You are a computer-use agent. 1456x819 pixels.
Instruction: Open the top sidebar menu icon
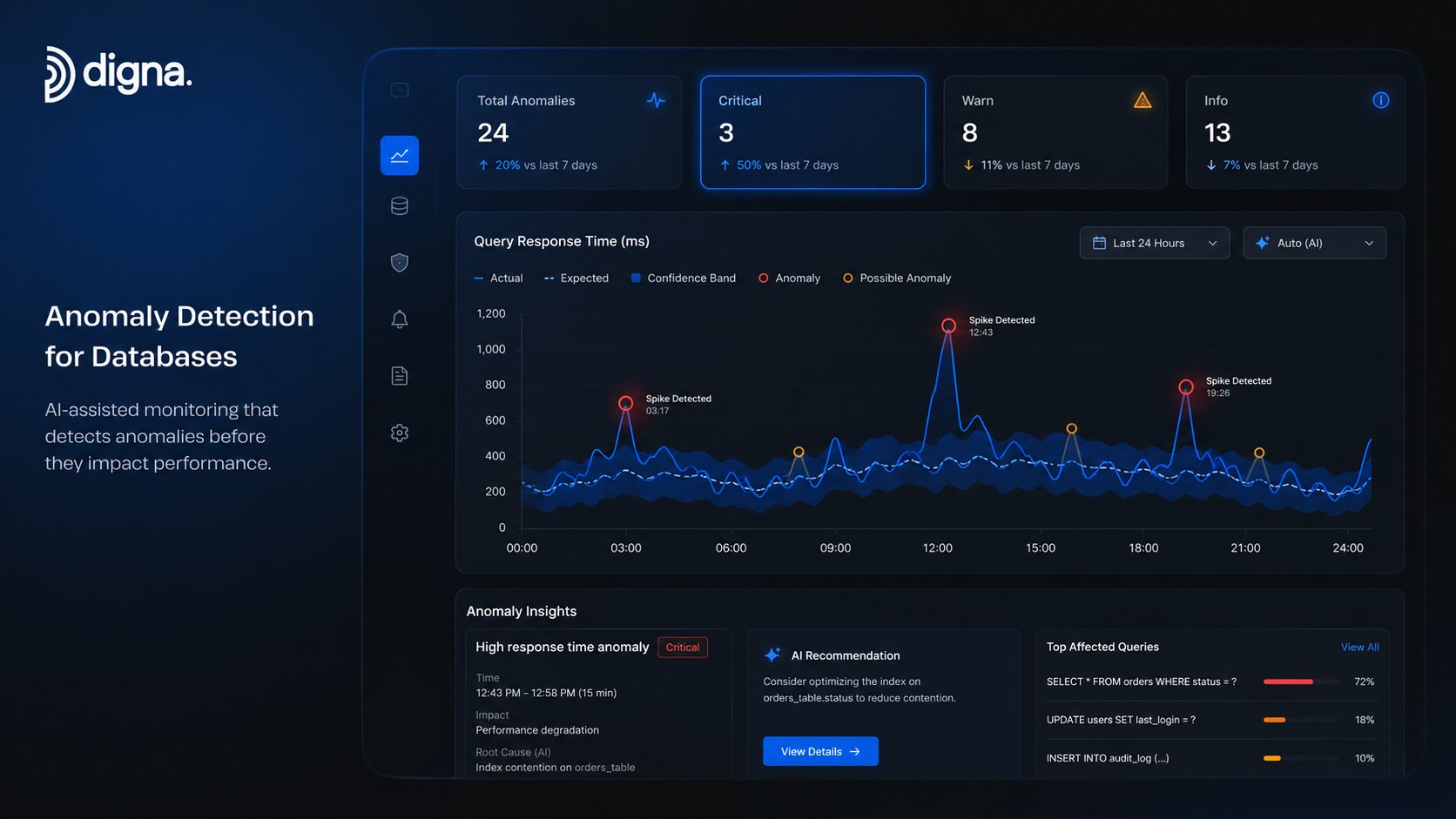pyautogui.click(x=400, y=90)
